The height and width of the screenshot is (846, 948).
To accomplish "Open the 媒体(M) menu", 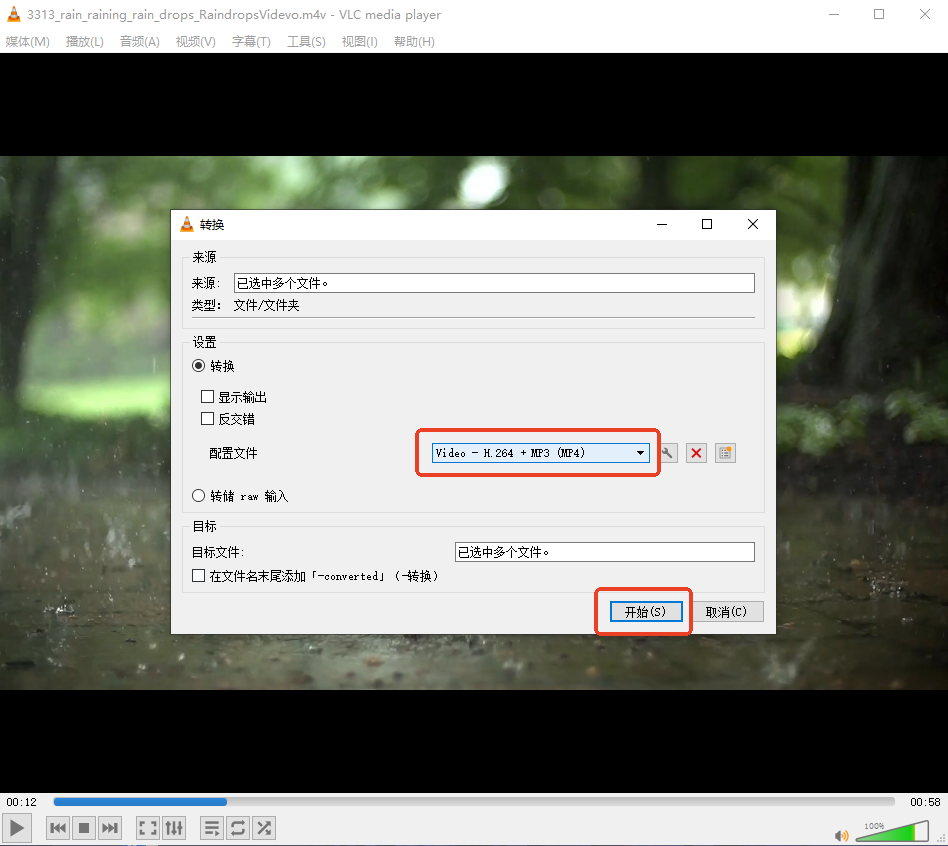I will (x=27, y=41).
